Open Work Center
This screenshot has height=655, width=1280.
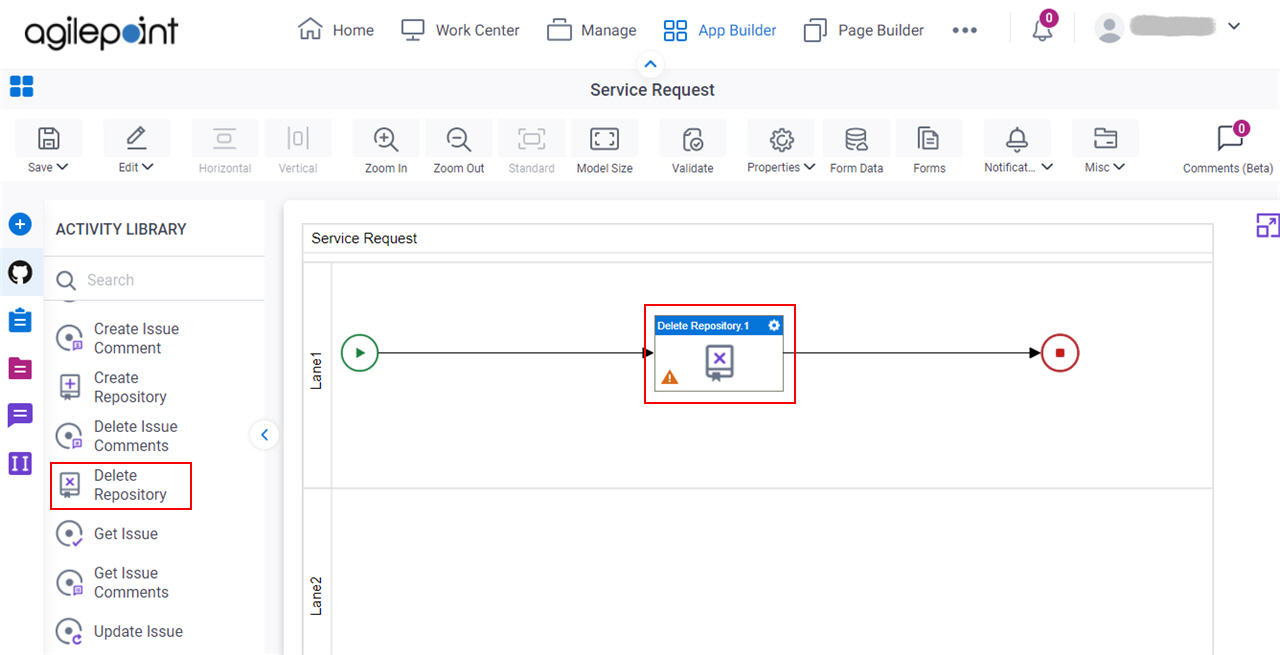460,30
